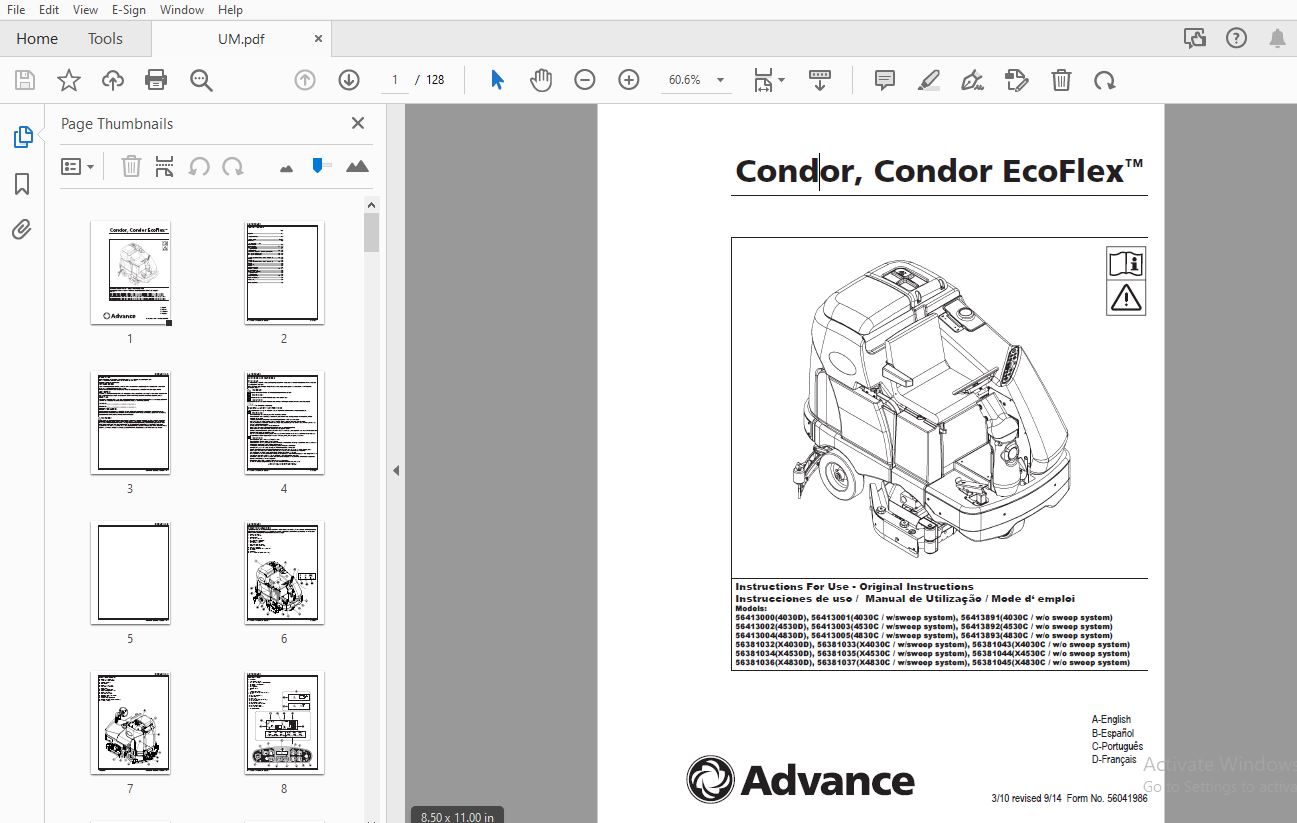Open the Window menu

pyautogui.click(x=182, y=9)
